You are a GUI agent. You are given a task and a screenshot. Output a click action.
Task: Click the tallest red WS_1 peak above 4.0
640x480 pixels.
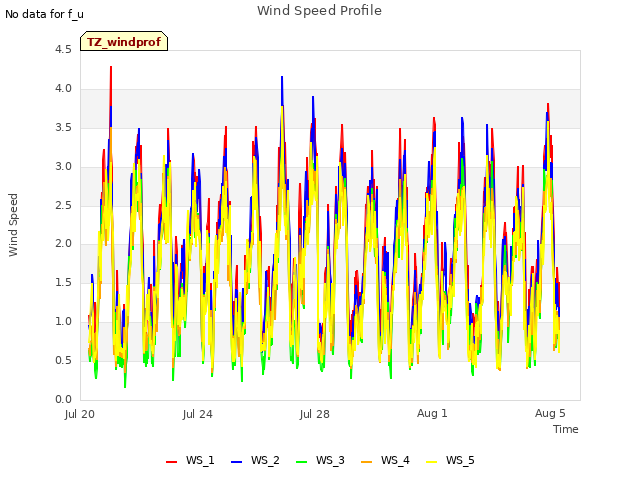coord(111,68)
